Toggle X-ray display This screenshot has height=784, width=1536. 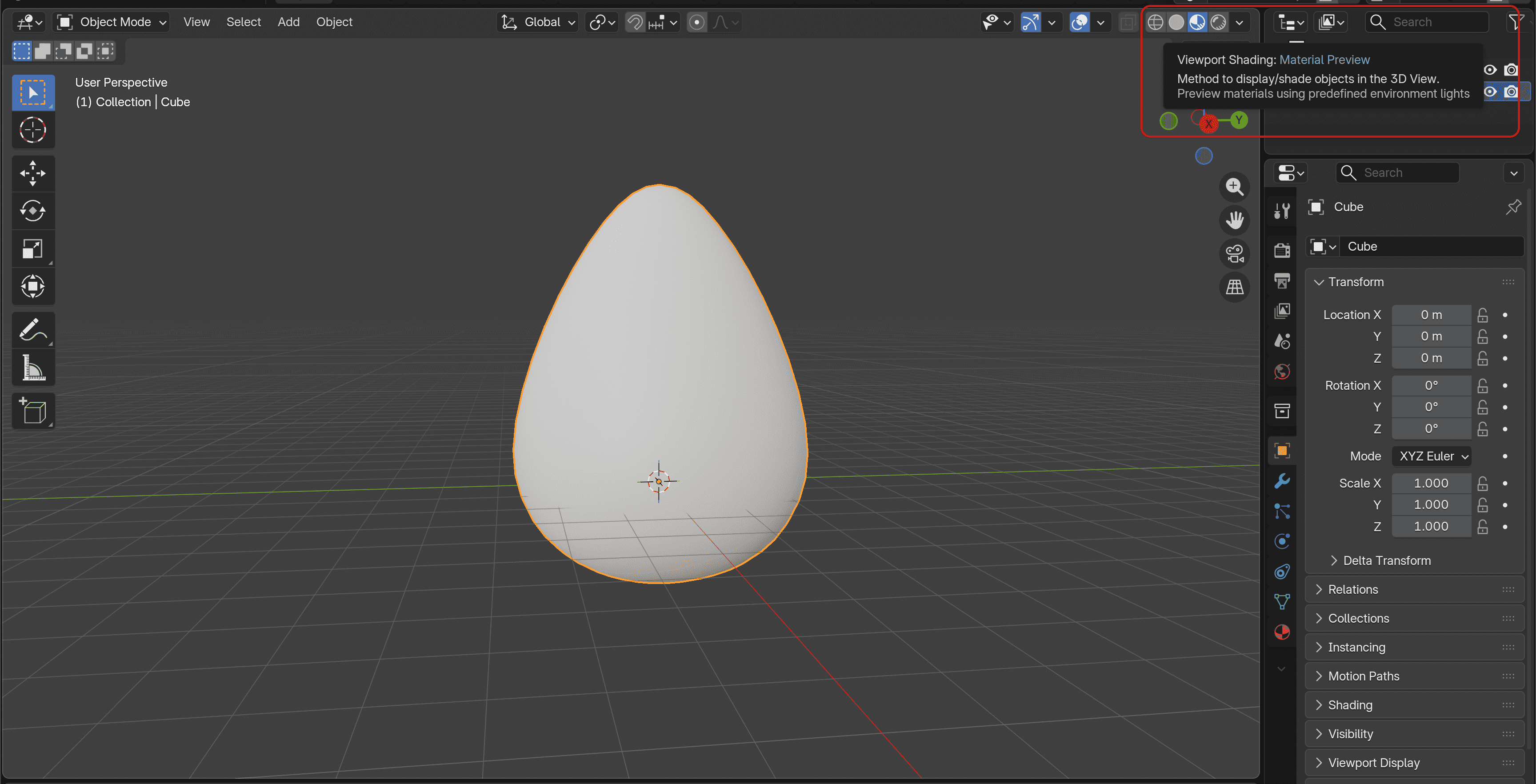coord(1127,23)
